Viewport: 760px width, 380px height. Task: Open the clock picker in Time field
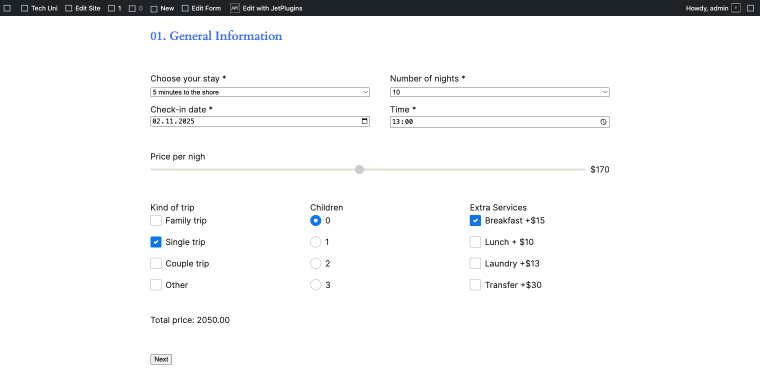tap(603, 122)
